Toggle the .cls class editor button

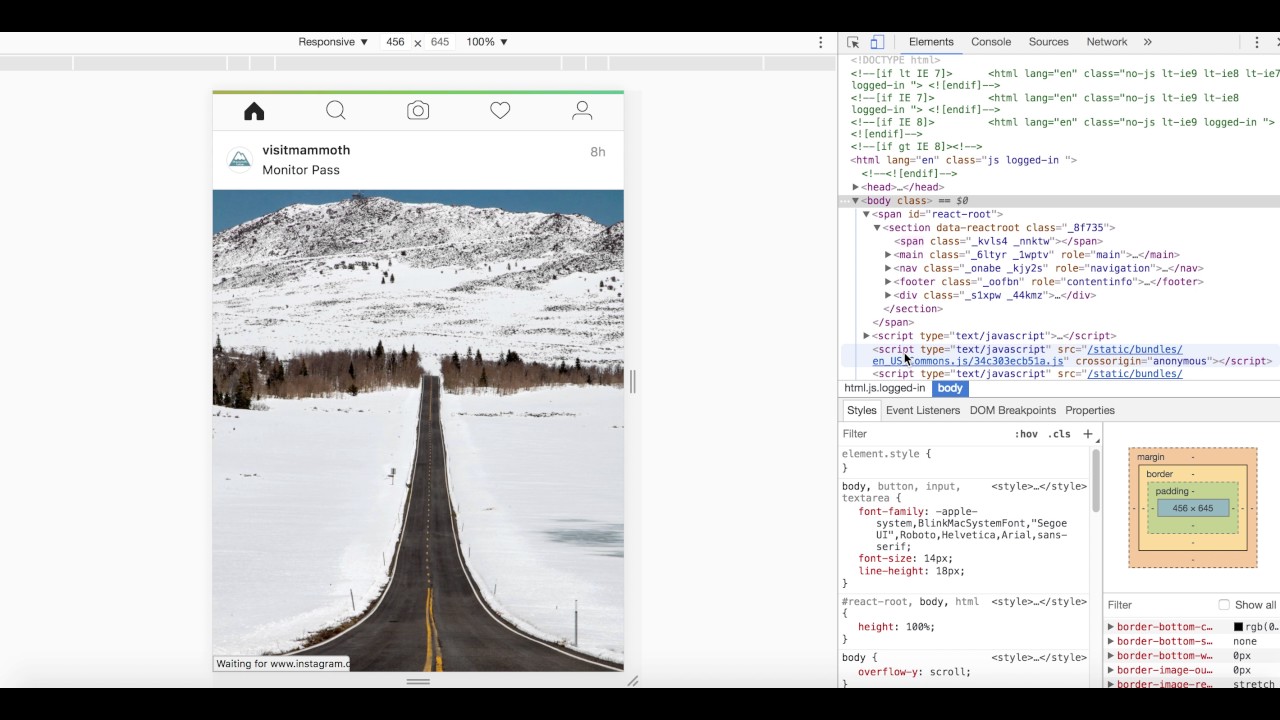[x=1059, y=434]
